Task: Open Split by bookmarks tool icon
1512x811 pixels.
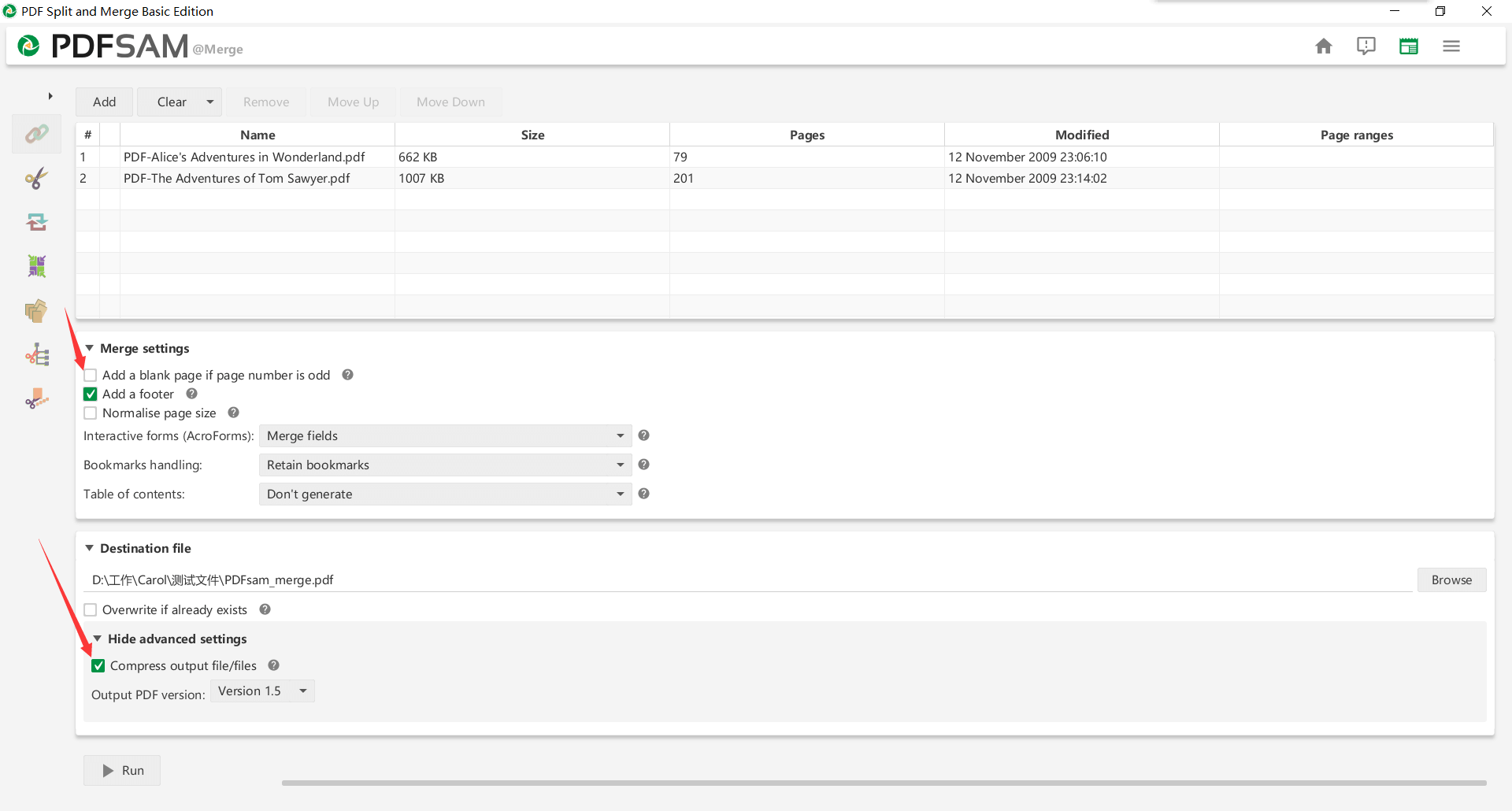Action: click(x=36, y=355)
